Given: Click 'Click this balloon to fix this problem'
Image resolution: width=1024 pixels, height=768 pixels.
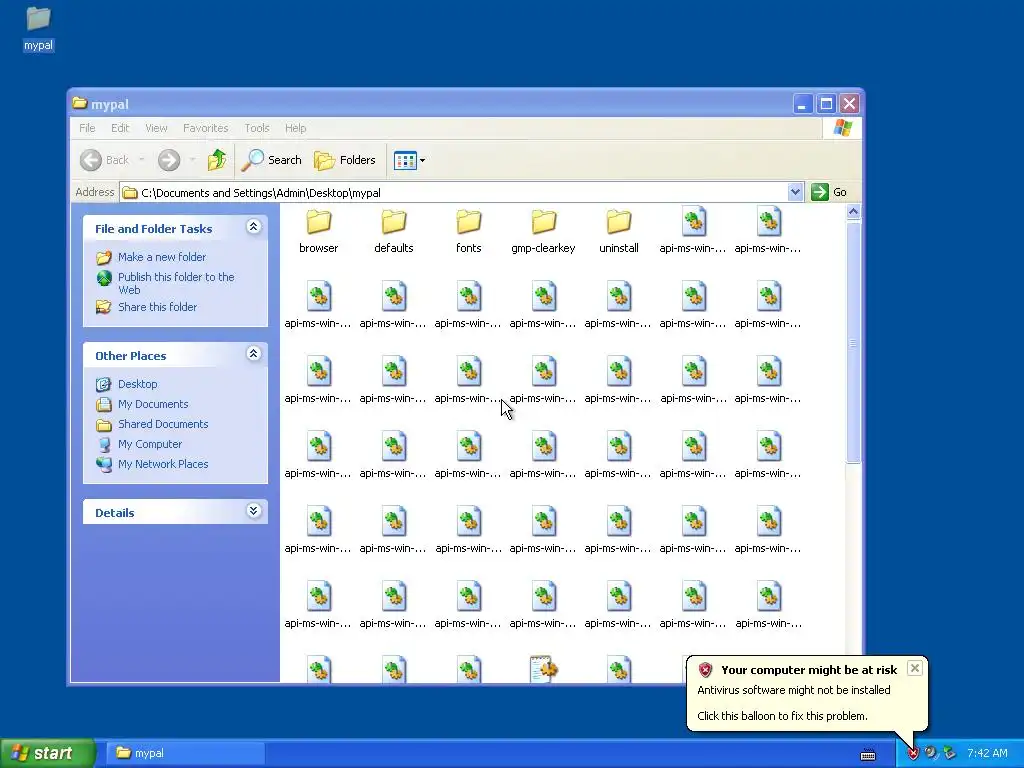Looking at the screenshot, I should point(782,716).
